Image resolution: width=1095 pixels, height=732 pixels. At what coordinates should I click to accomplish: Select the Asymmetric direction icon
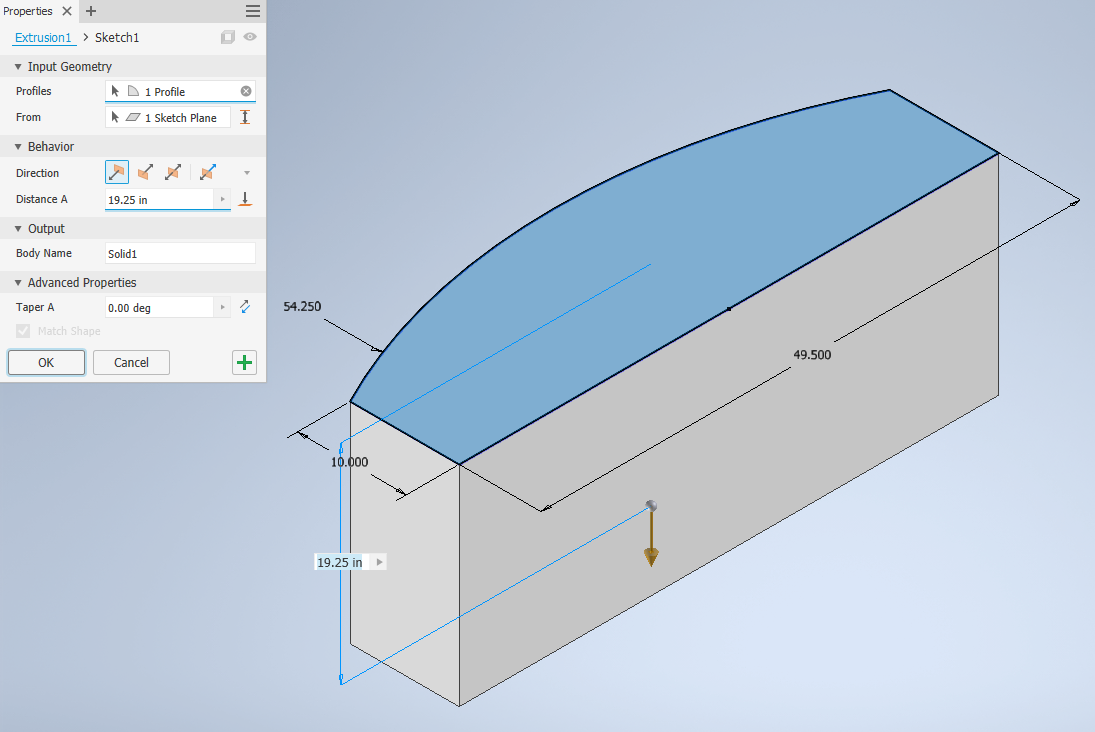pyautogui.click(x=207, y=172)
